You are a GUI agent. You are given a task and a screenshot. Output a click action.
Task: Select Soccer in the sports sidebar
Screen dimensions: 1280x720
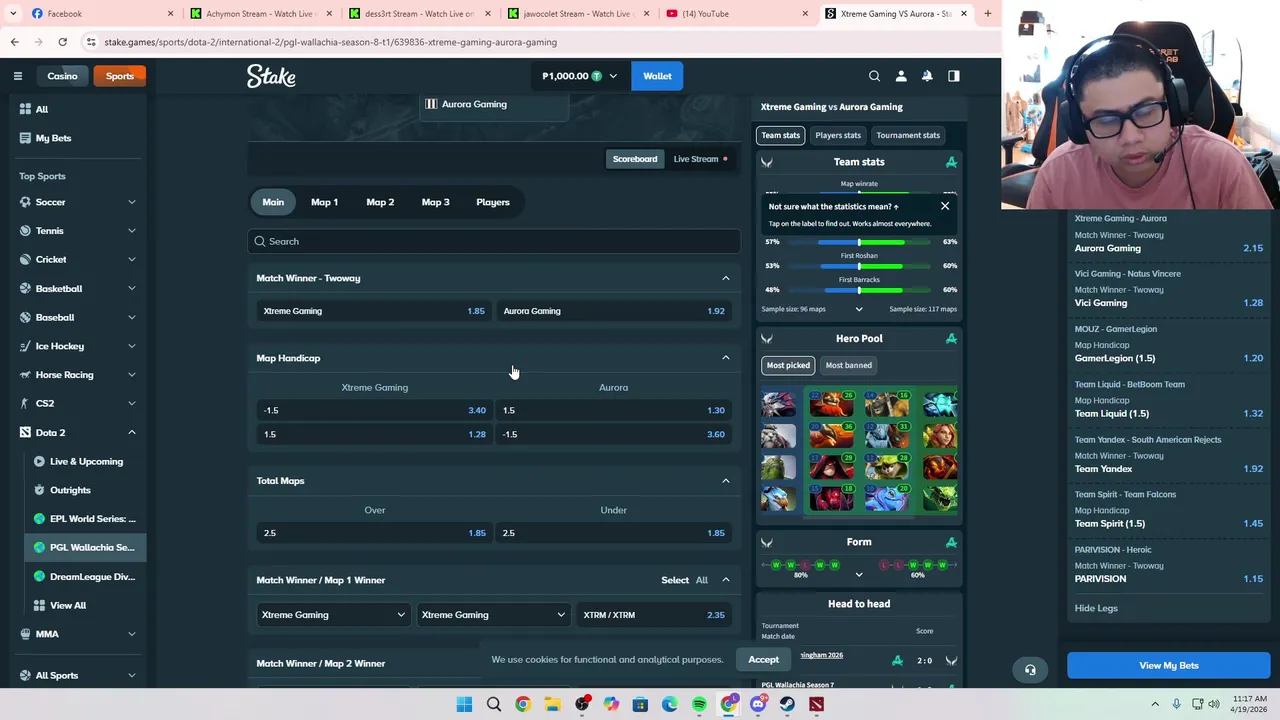tap(78, 202)
